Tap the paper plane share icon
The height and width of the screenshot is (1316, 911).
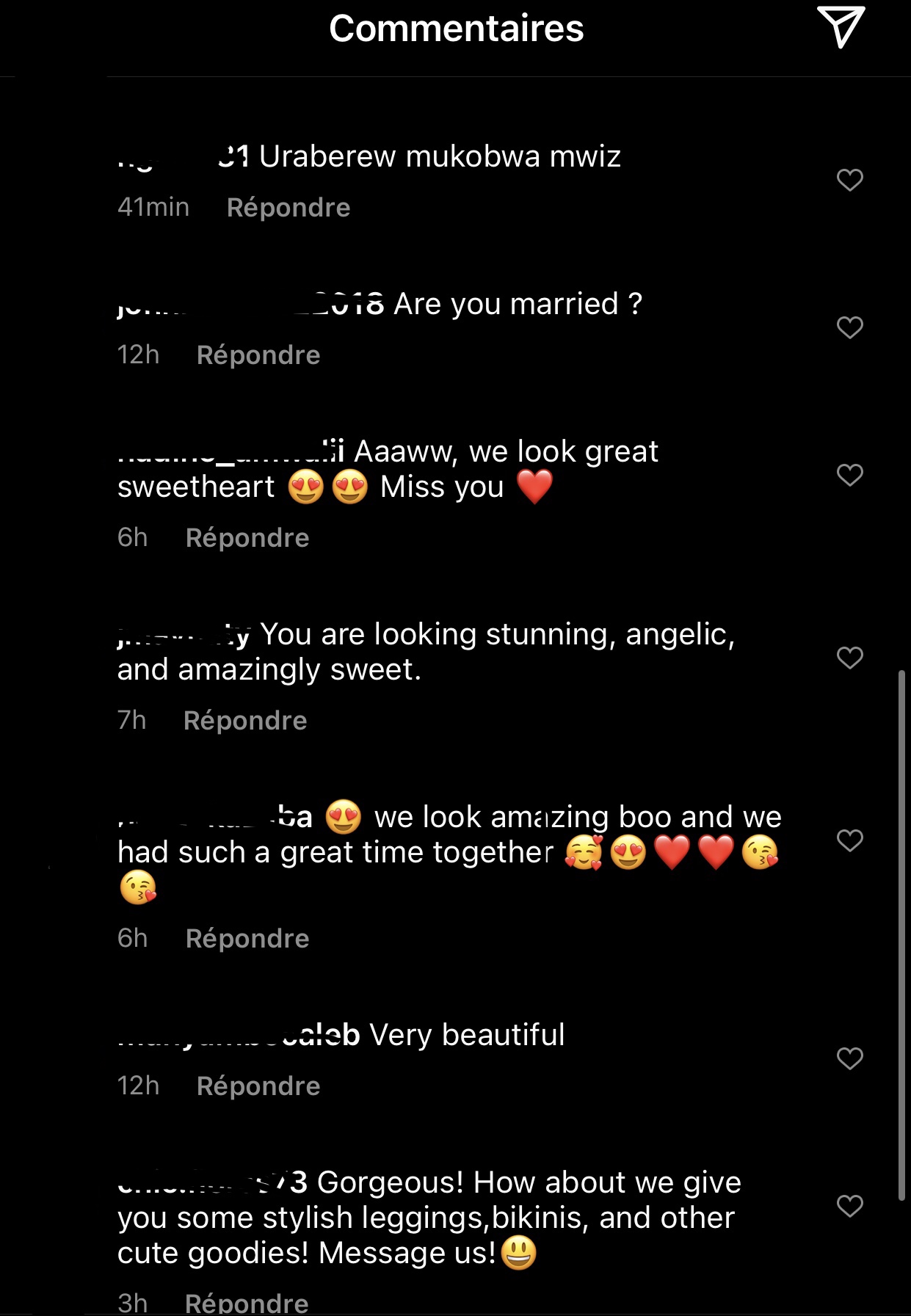point(841,27)
